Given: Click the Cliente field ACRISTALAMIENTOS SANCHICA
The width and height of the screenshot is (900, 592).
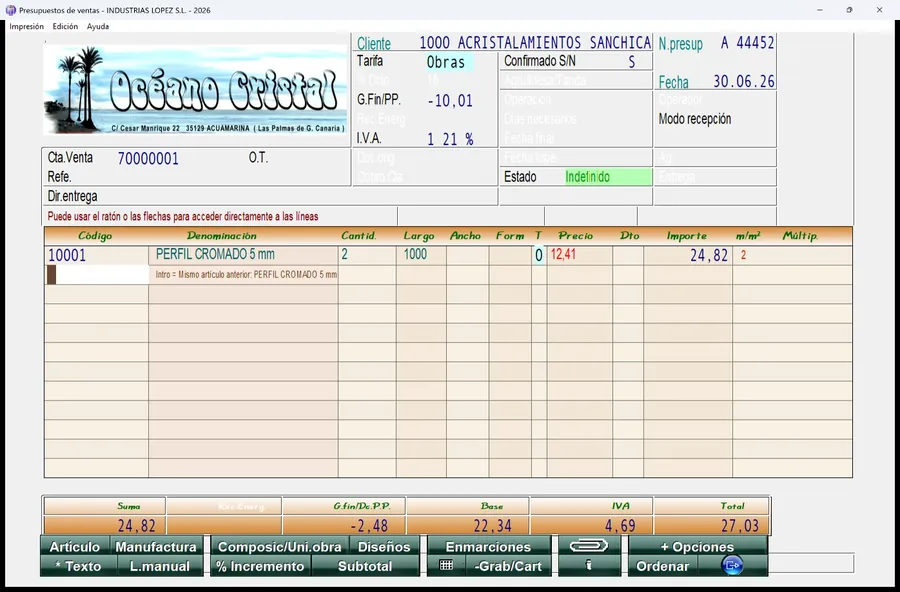Looking at the screenshot, I should point(534,42).
